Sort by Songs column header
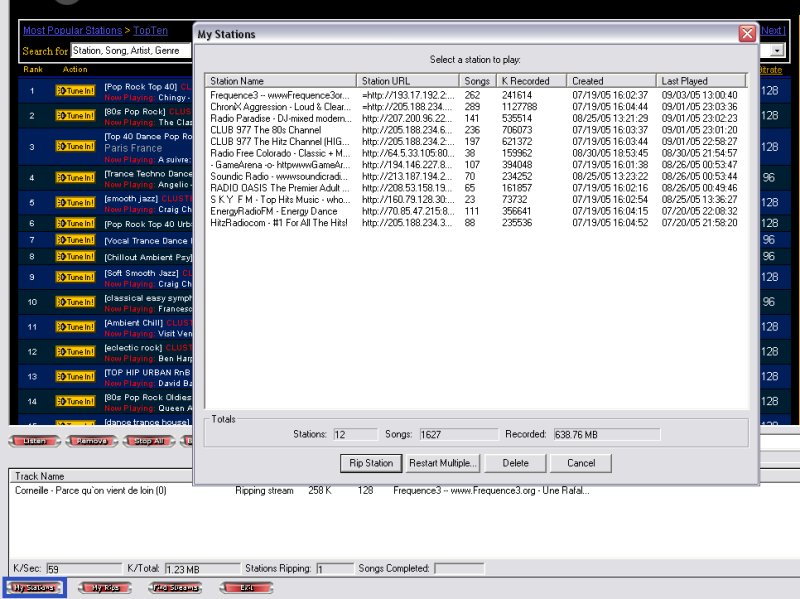 pos(478,81)
